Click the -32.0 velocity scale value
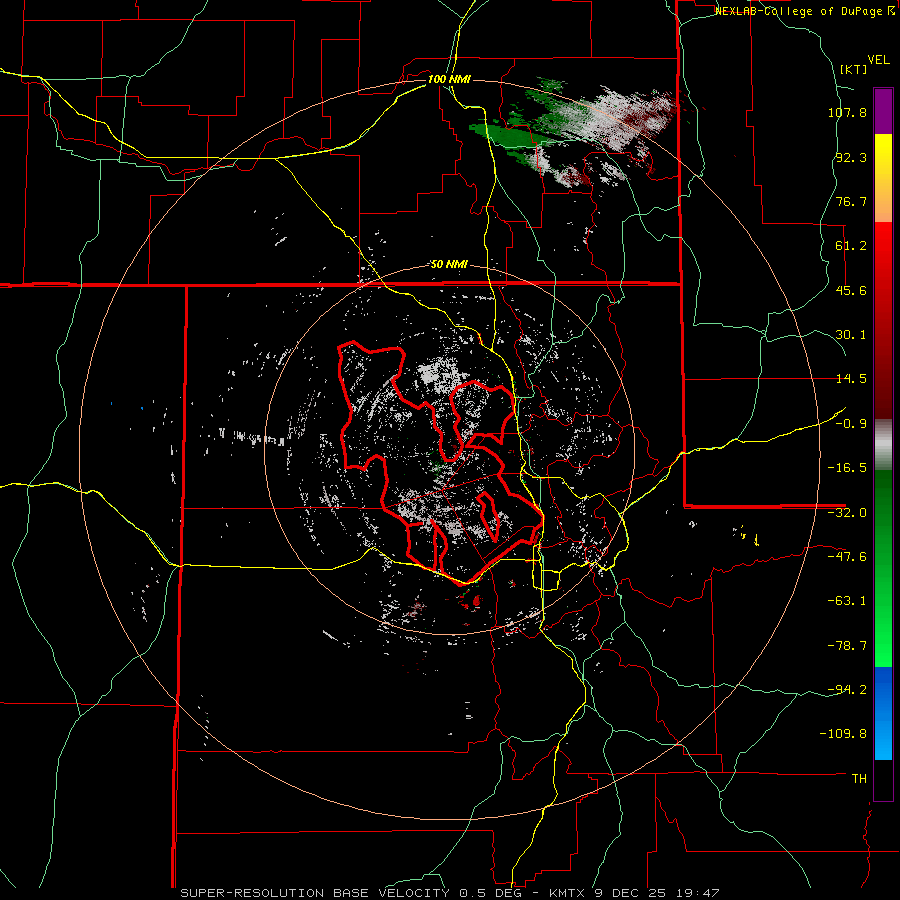Screen dimensions: 900x900 847,513
